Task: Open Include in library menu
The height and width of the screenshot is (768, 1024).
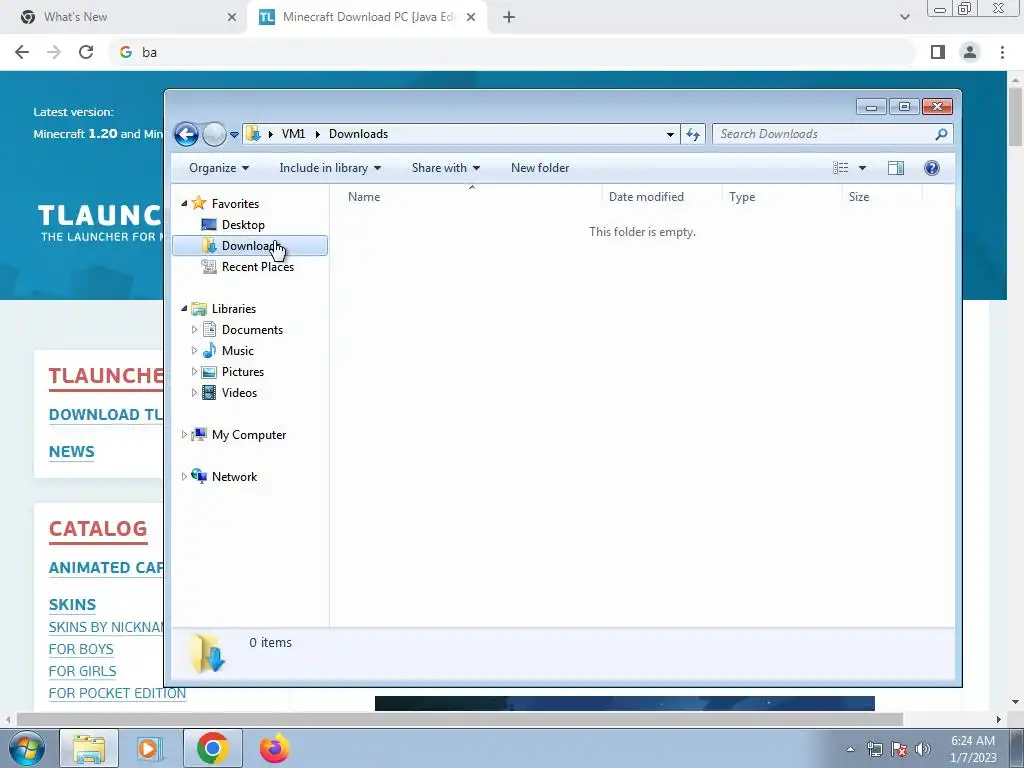Action: (330, 168)
